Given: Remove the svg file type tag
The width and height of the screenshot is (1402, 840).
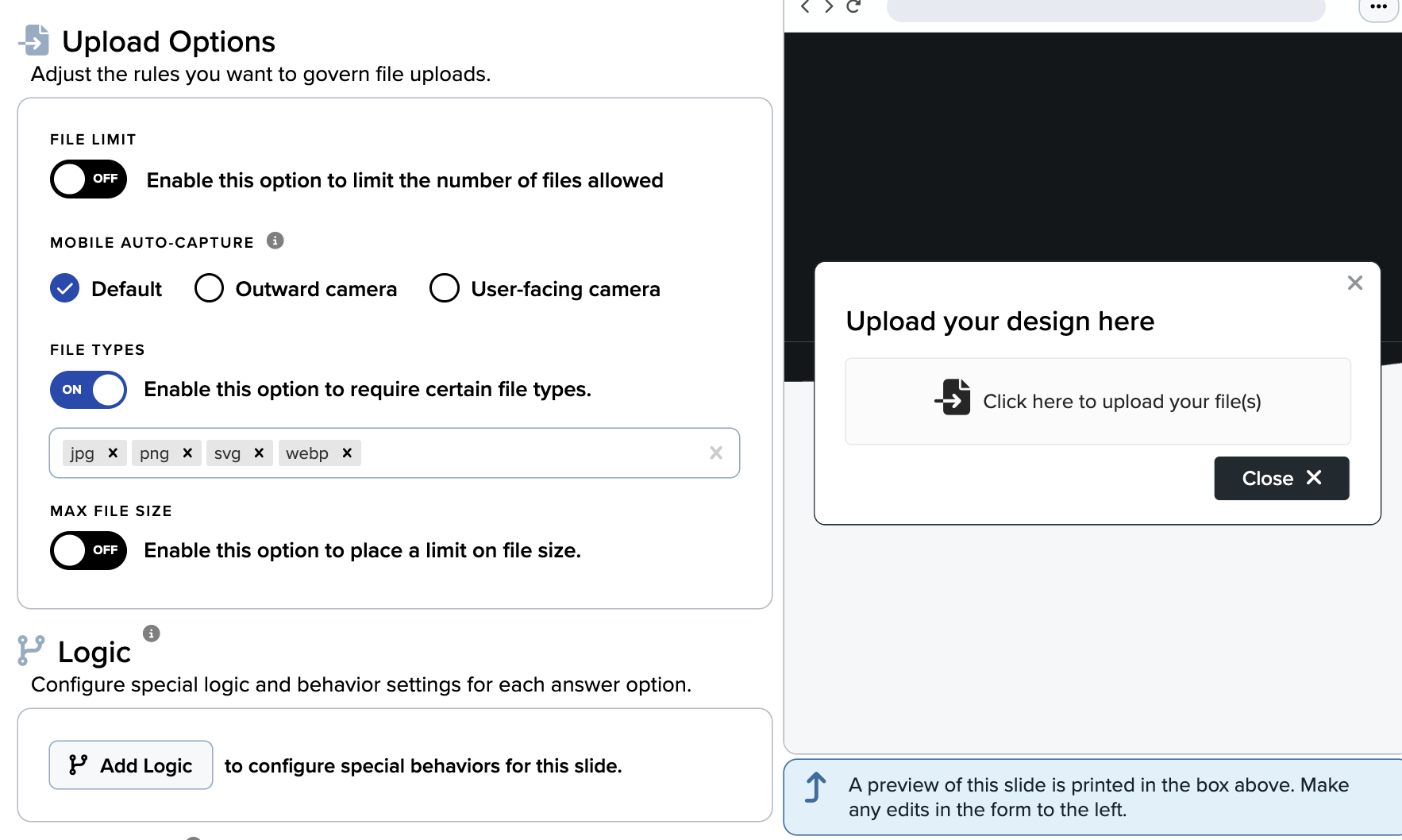Looking at the screenshot, I should tap(259, 453).
